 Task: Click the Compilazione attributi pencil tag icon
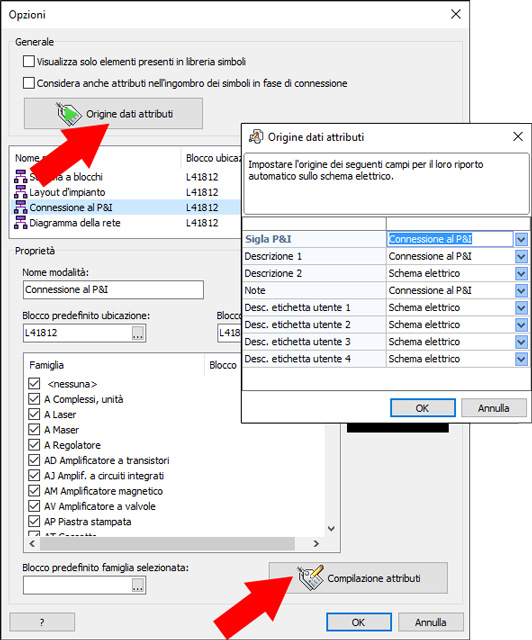pyautogui.click(x=311, y=578)
